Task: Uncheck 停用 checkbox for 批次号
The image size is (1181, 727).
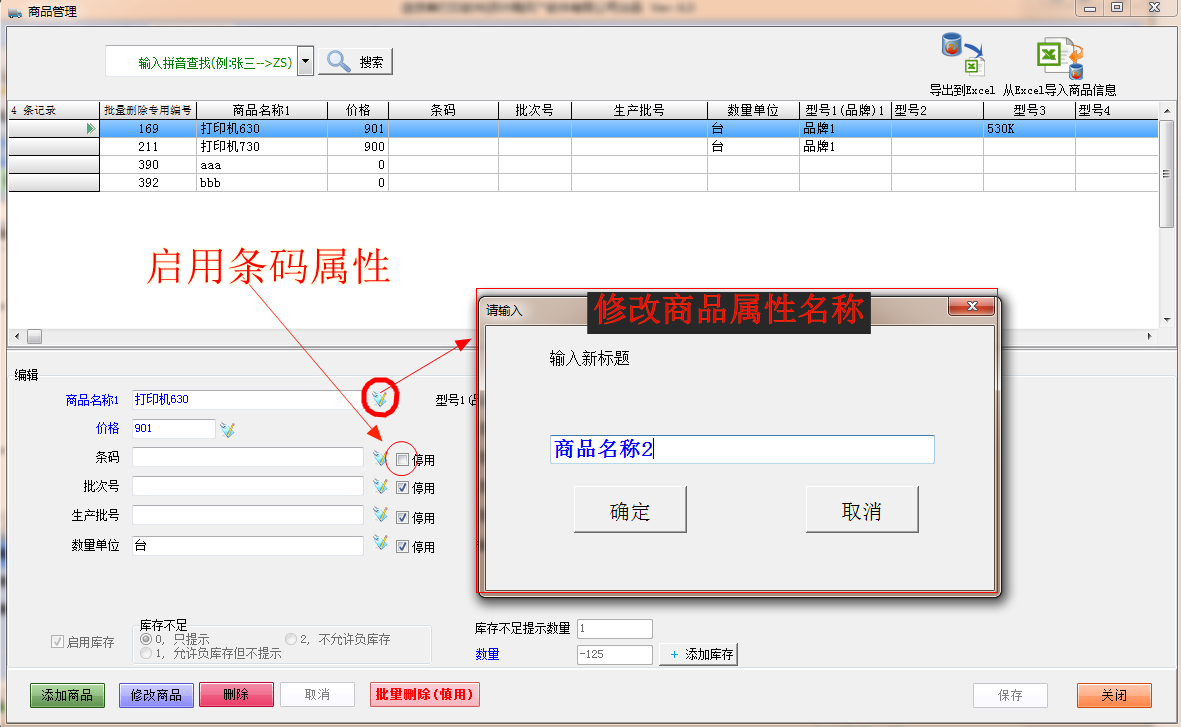Action: tap(402, 488)
